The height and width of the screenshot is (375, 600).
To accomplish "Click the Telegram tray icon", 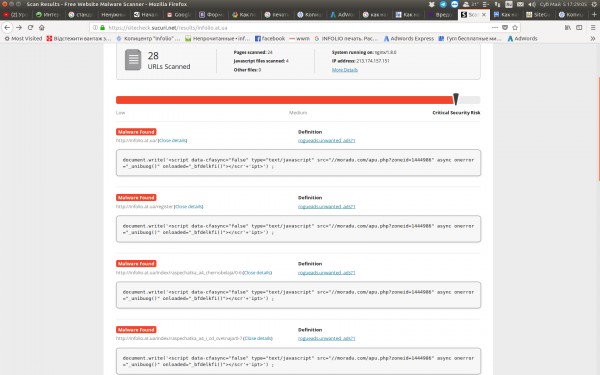I will coord(443,4).
